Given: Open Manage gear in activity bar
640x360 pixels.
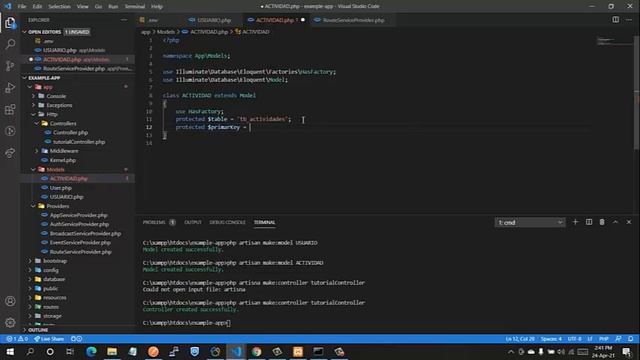Looking at the screenshot, I should point(10,322).
